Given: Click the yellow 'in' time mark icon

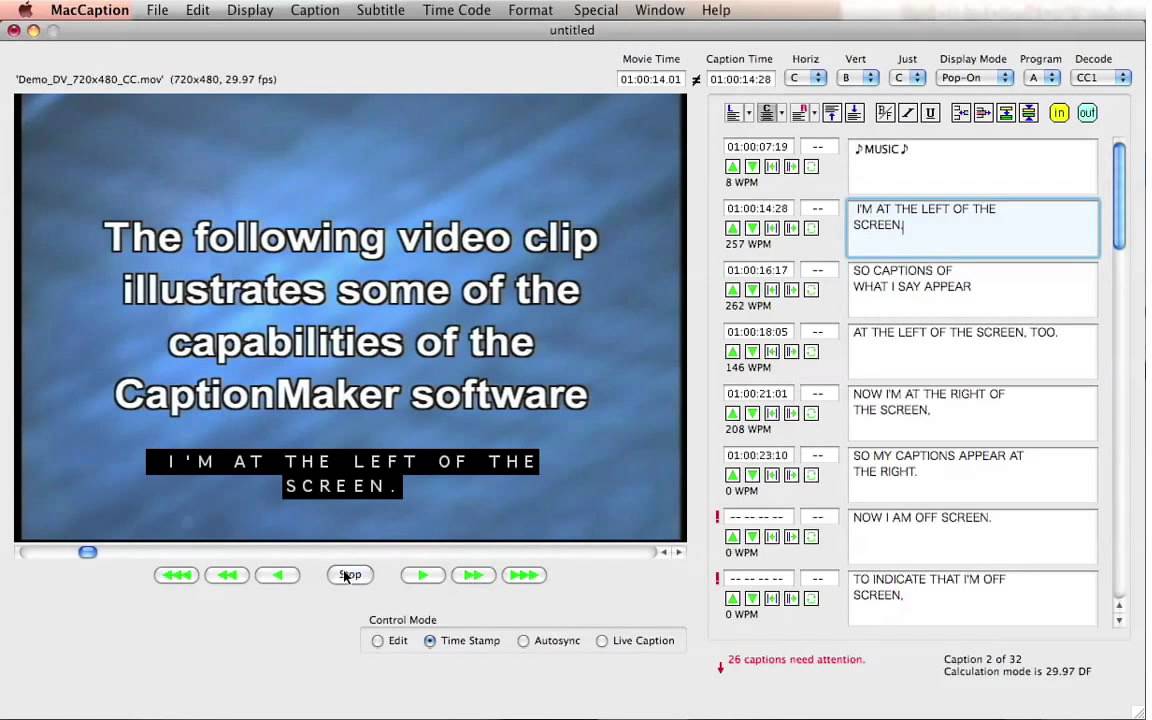Looking at the screenshot, I should pos(1059,112).
